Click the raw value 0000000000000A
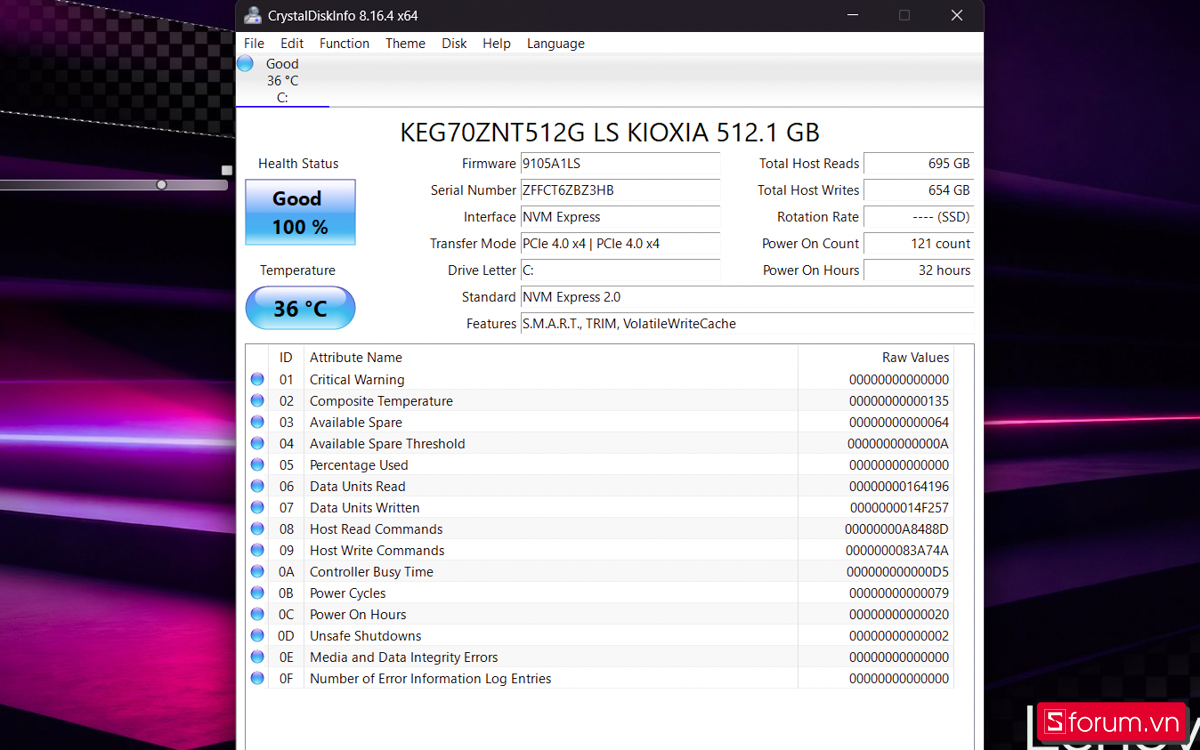The width and height of the screenshot is (1200, 750). click(898, 443)
